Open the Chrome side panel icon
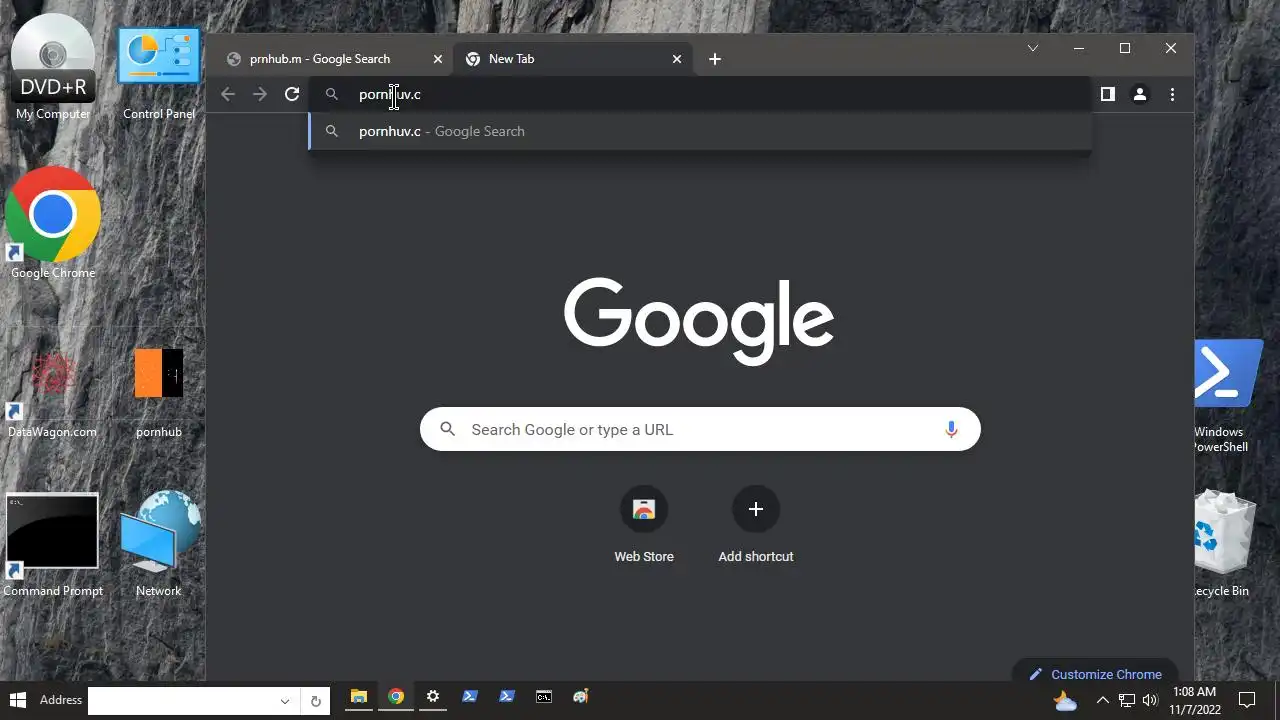Screen dimensions: 1280x720 tap(1107, 94)
